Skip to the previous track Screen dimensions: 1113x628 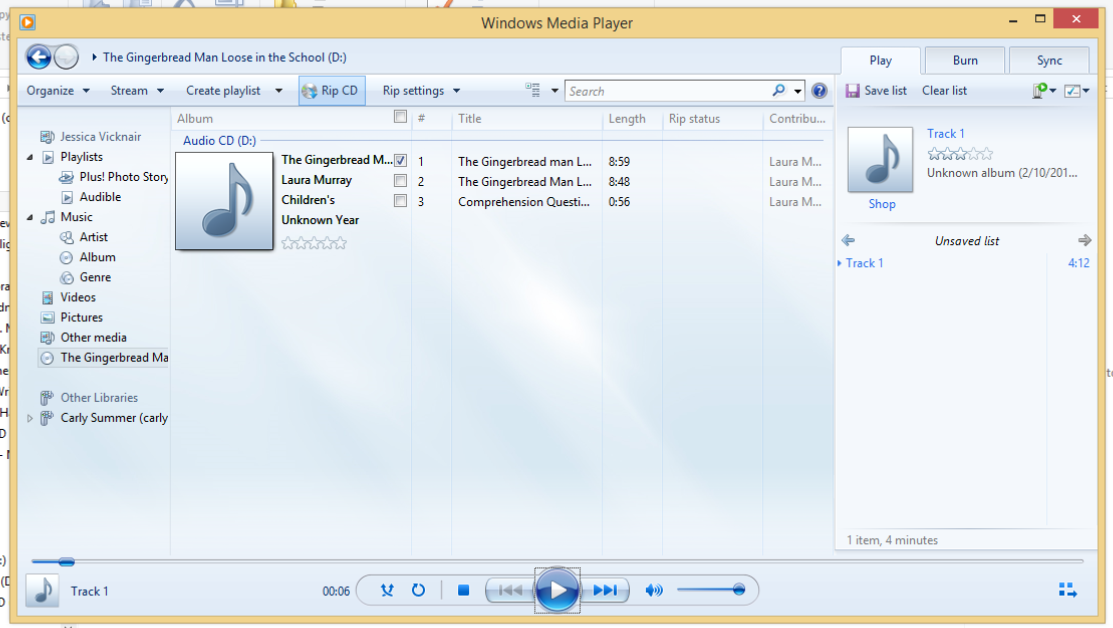coord(510,590)
